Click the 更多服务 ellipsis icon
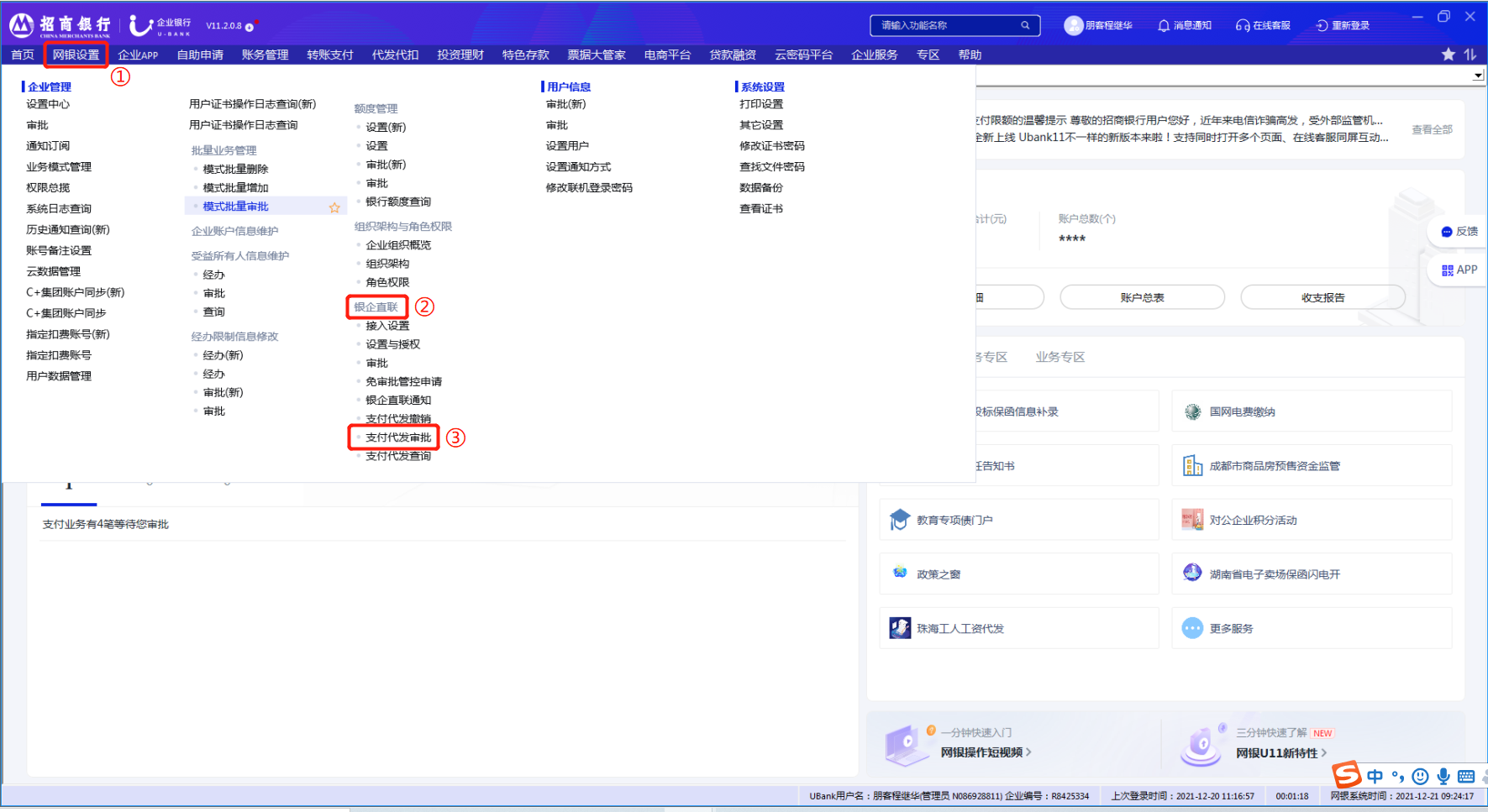The image size is (1488, 812). click(x=1192, y=628)
